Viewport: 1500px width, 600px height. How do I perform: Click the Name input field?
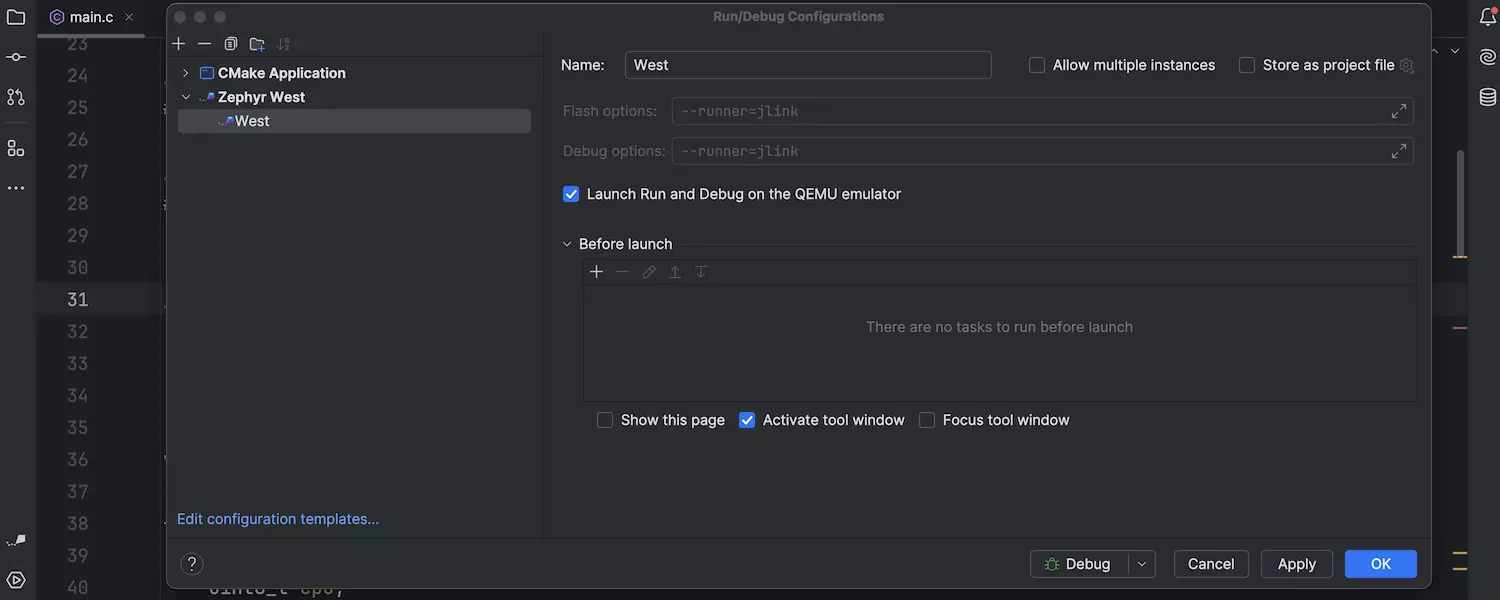[807, 65]
